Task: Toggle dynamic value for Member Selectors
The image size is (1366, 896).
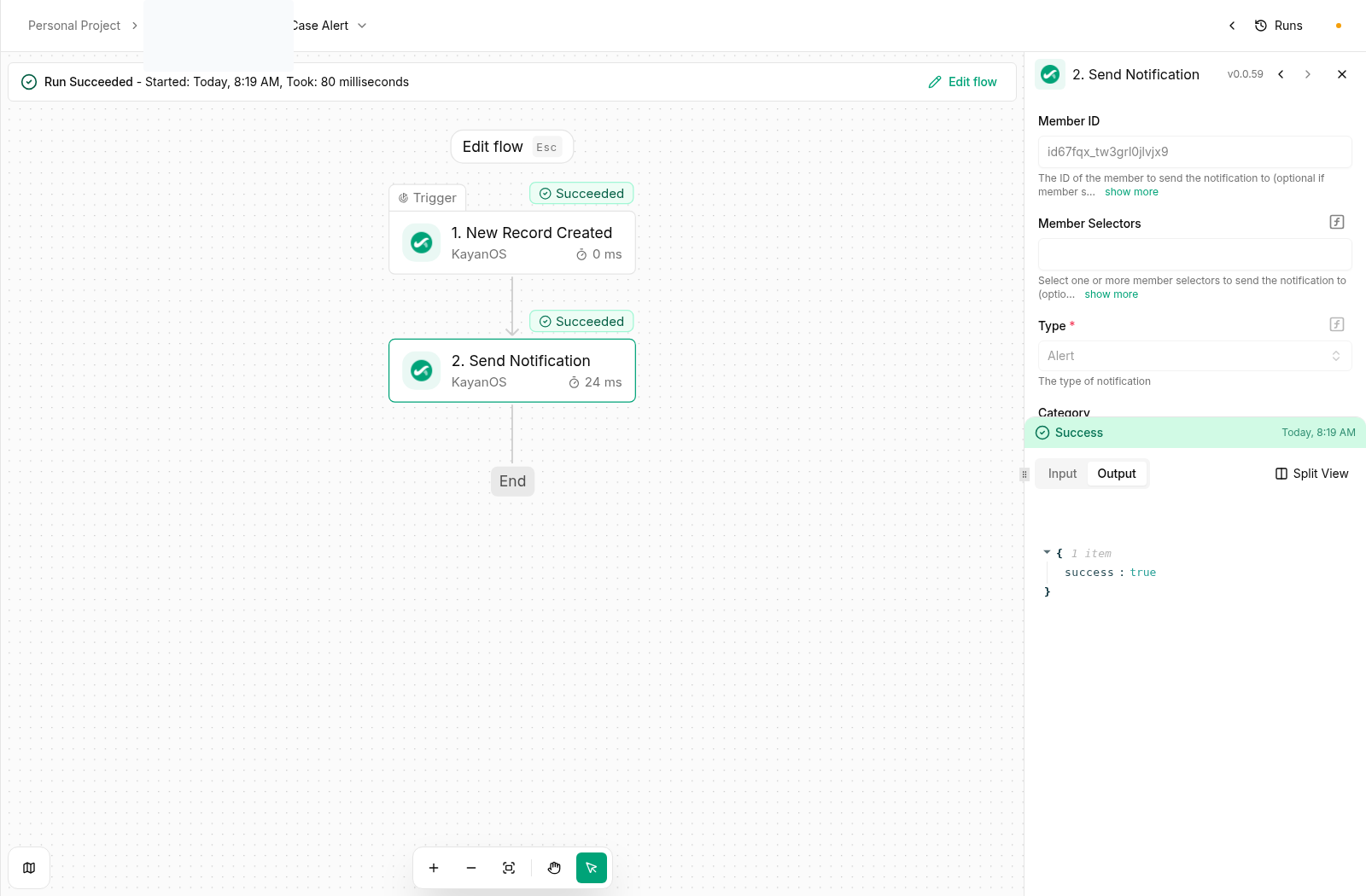Action: pyautogui.click(x=1337, y=222)
